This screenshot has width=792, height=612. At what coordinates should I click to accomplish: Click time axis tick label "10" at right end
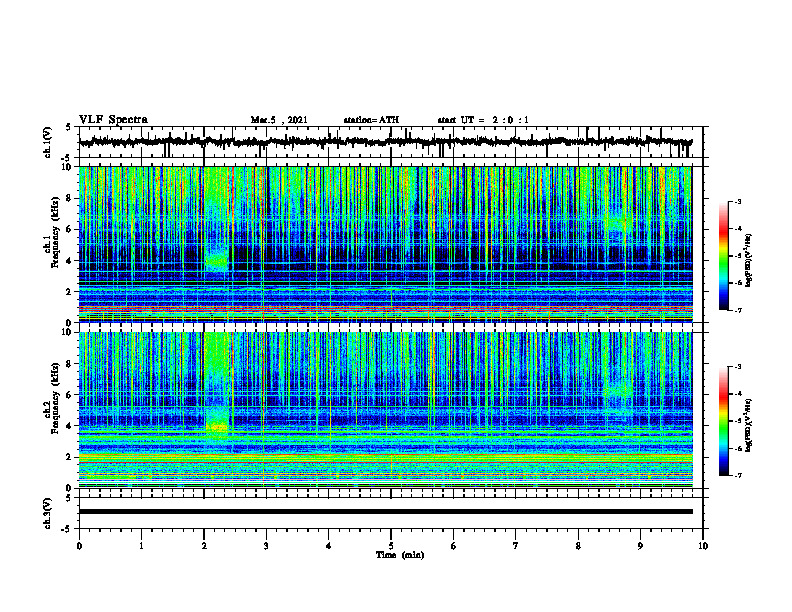pos(703,546)
